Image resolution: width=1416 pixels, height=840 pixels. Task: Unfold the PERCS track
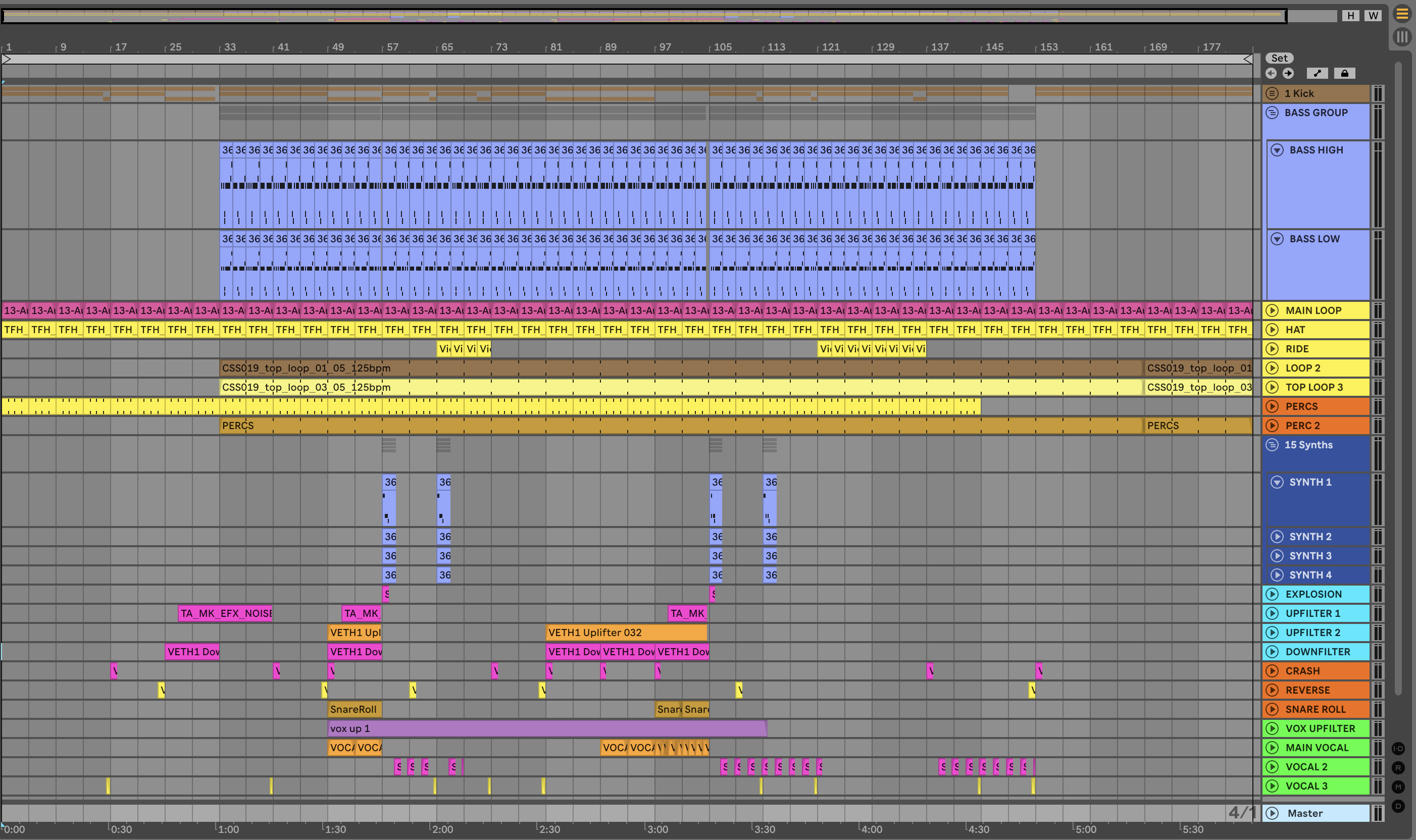click(x=1272, y=406)
